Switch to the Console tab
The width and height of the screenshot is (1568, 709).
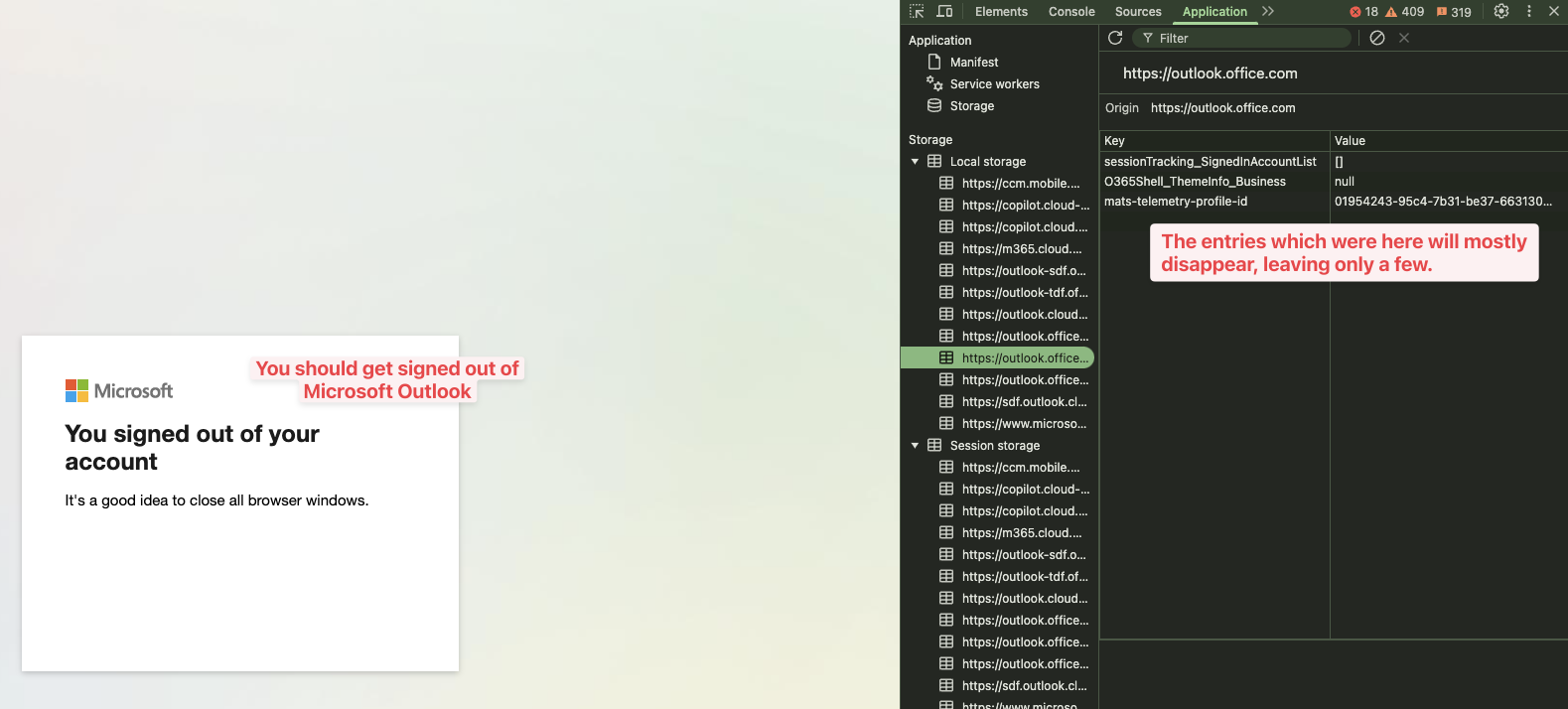coord(1071,12)
